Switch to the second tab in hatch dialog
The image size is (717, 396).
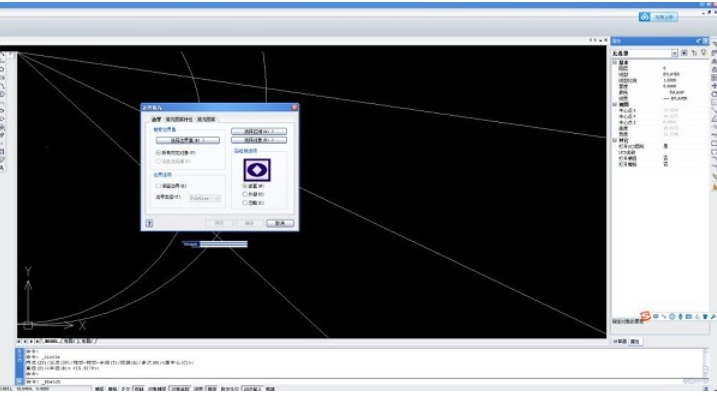pos(179,119)
